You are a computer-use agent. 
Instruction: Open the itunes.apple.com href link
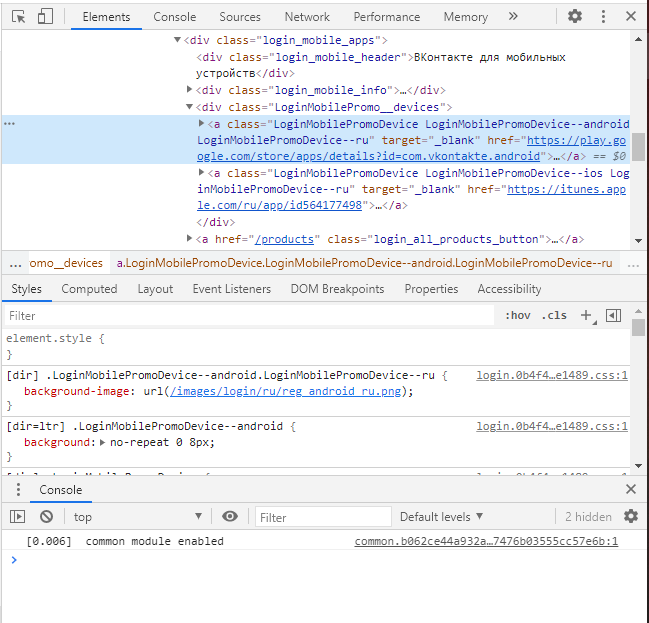pos(411,197)
